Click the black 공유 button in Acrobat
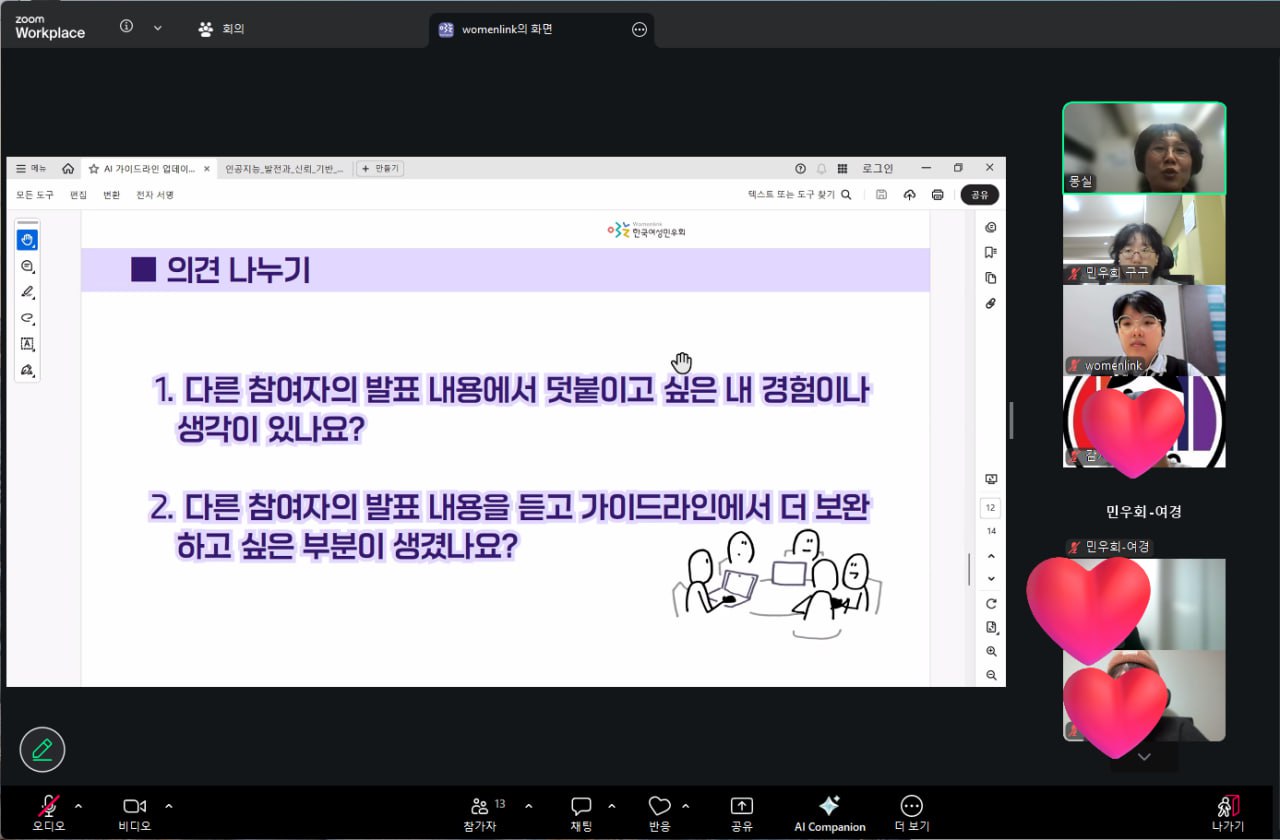The width and height of the screenshot is (1280, 840). coord(980,195)
